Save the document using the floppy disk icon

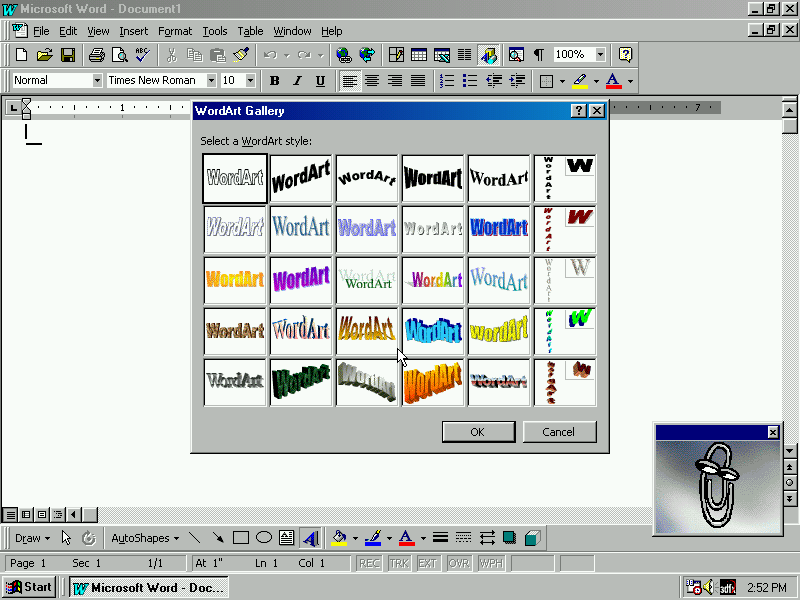[68, 55]
